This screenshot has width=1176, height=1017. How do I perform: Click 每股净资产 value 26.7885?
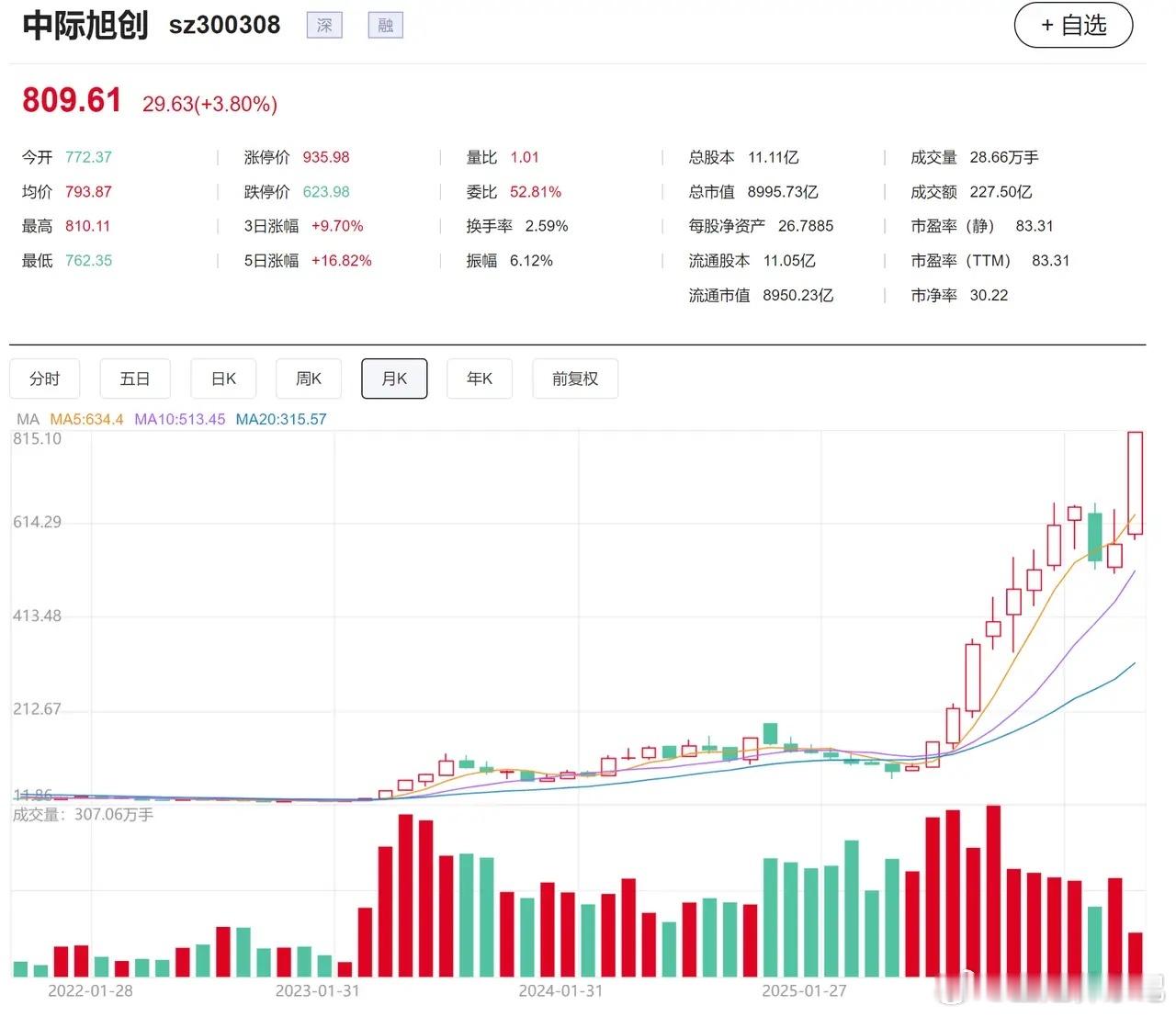click(806, 226)
